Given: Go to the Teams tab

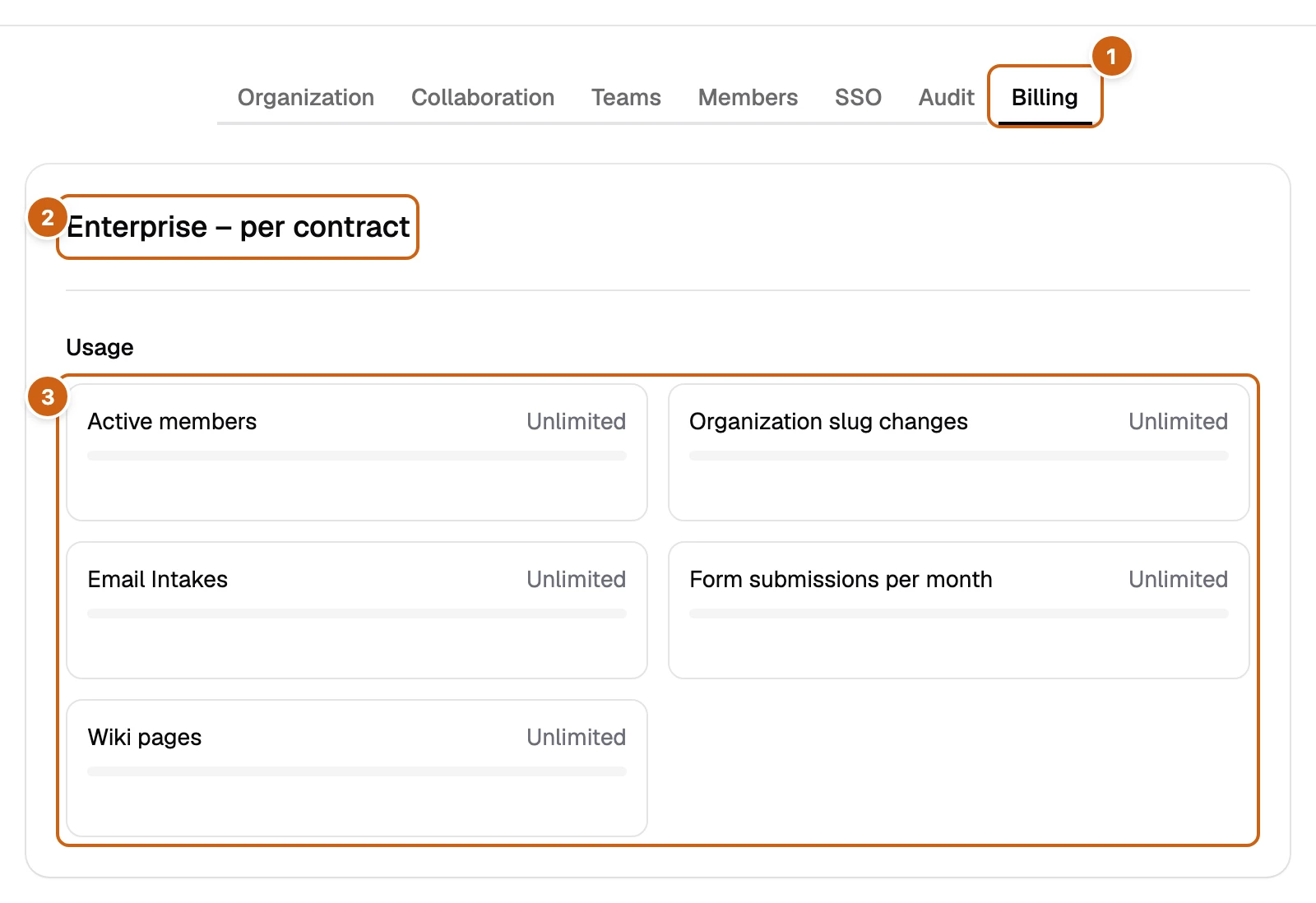Looking at the screenshot, I should [626, 97].
